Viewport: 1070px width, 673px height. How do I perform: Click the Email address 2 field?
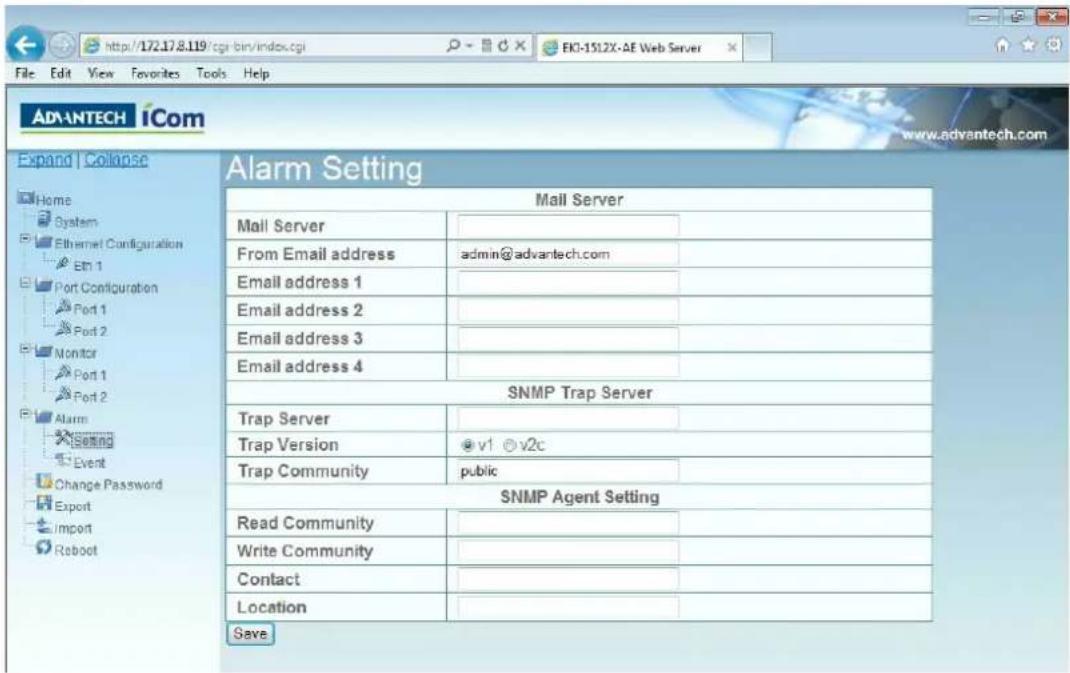(568, 310)
